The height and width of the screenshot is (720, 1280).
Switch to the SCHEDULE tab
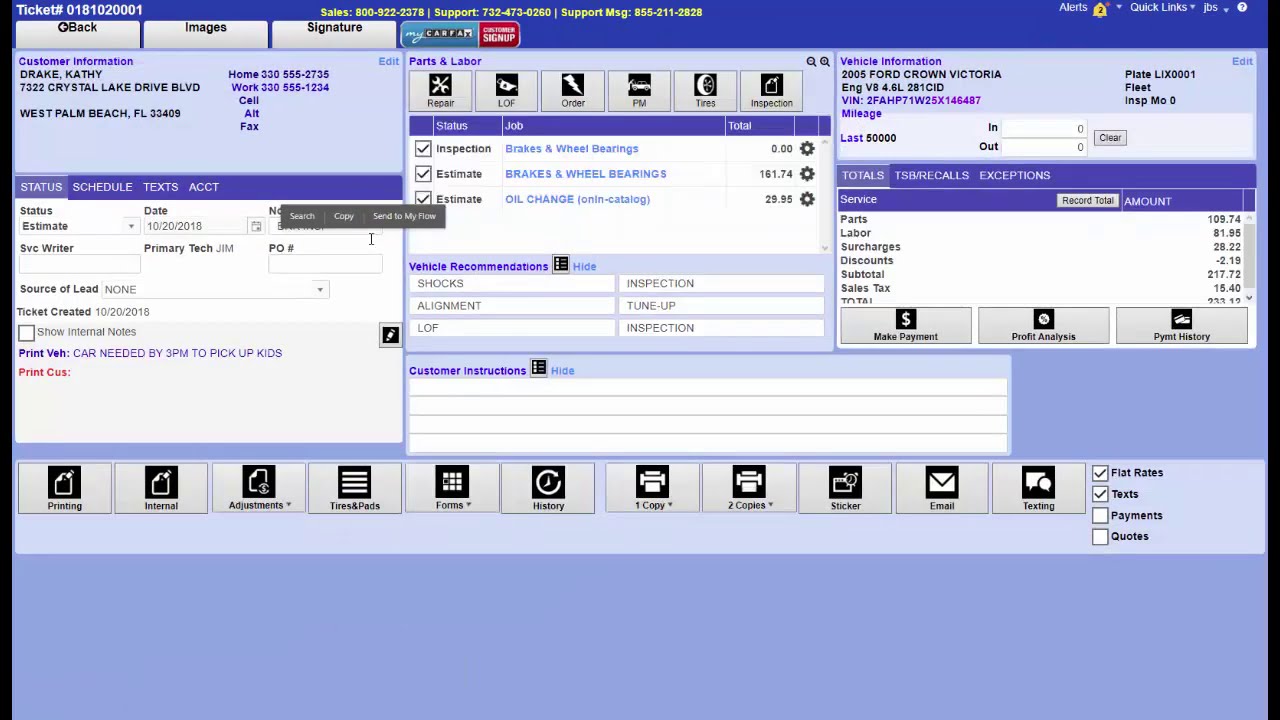(x=102, y=187)
